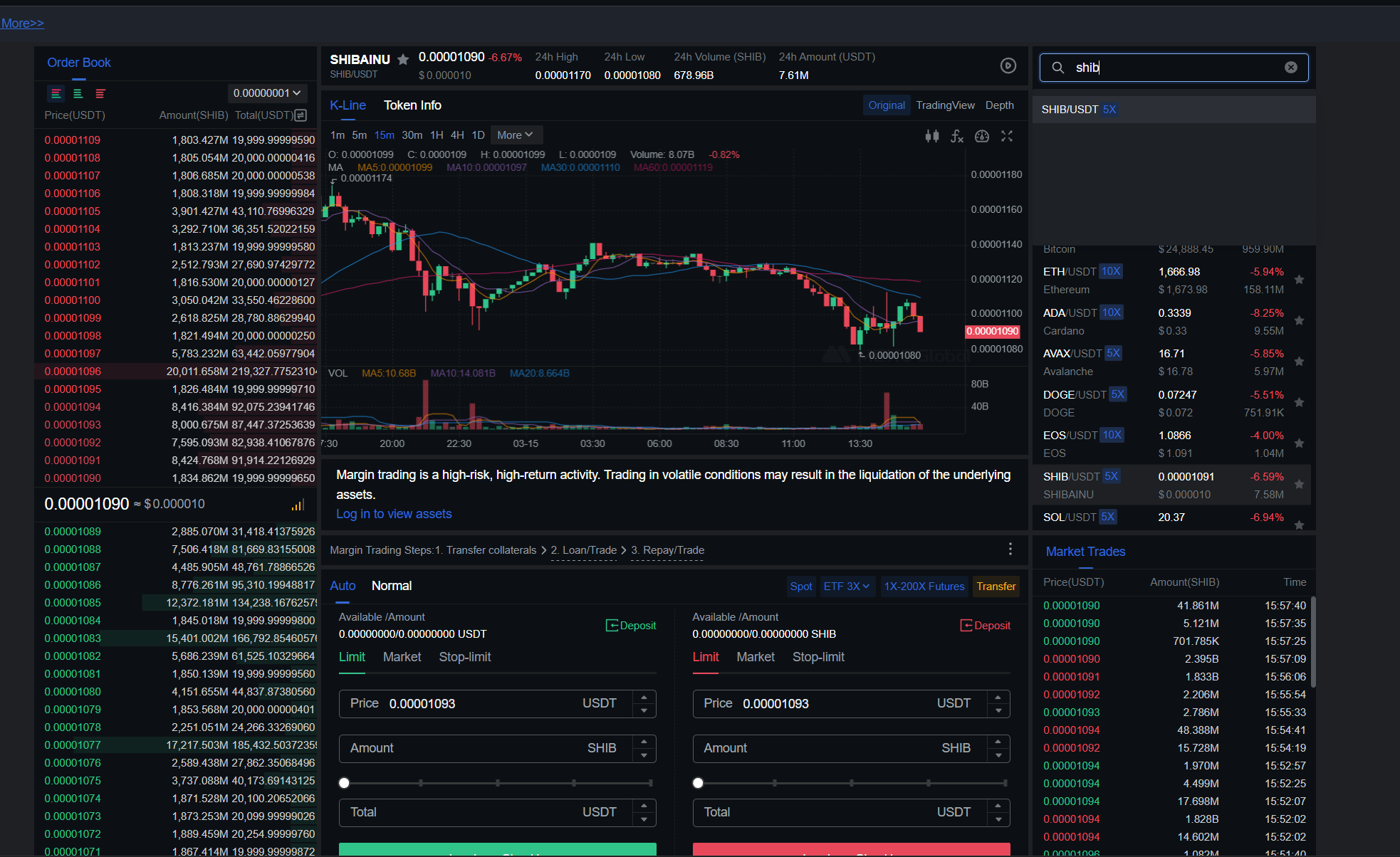Select SHIB/USDT 5X search result
The height and width of the screenshot is (857, 1400).
(1174, 110)
